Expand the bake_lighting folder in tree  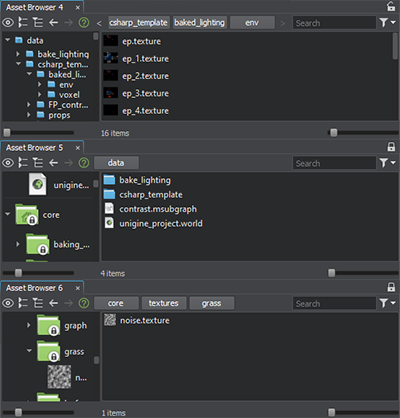[18, 54]
